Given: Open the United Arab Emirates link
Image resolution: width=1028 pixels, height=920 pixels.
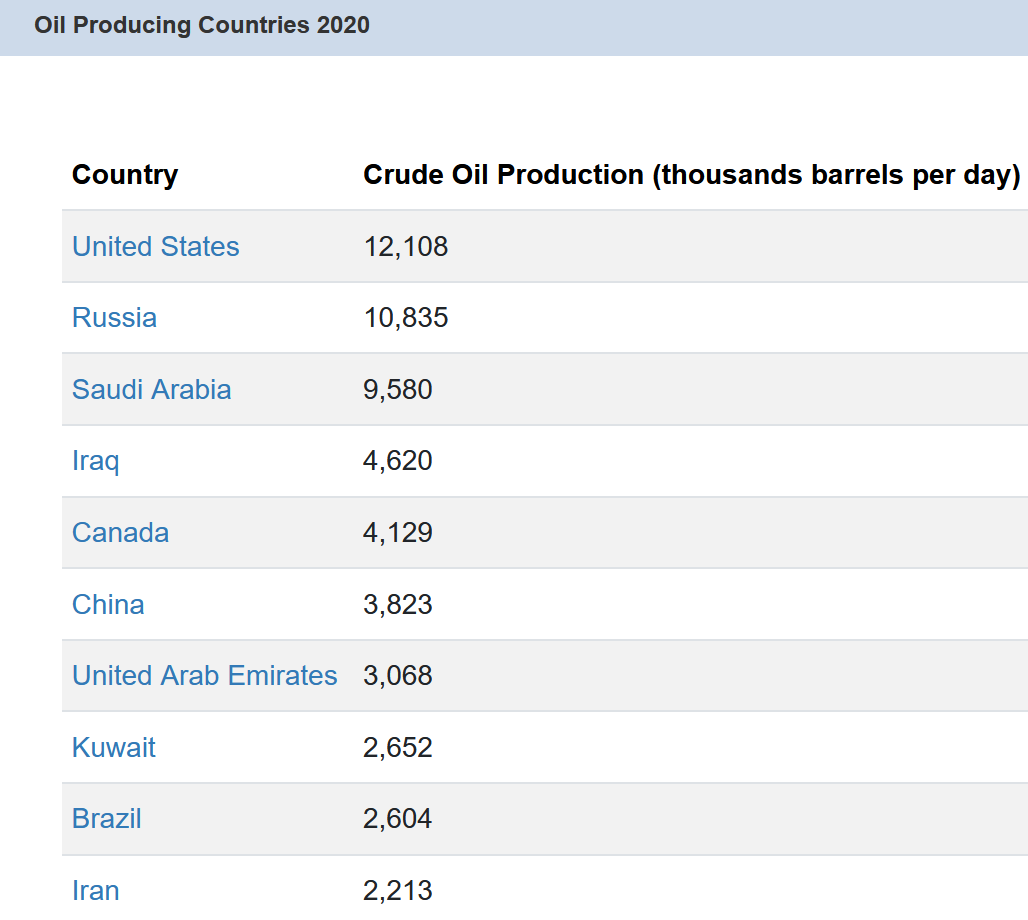Looking at the screenshot, I should coord(205,676).
